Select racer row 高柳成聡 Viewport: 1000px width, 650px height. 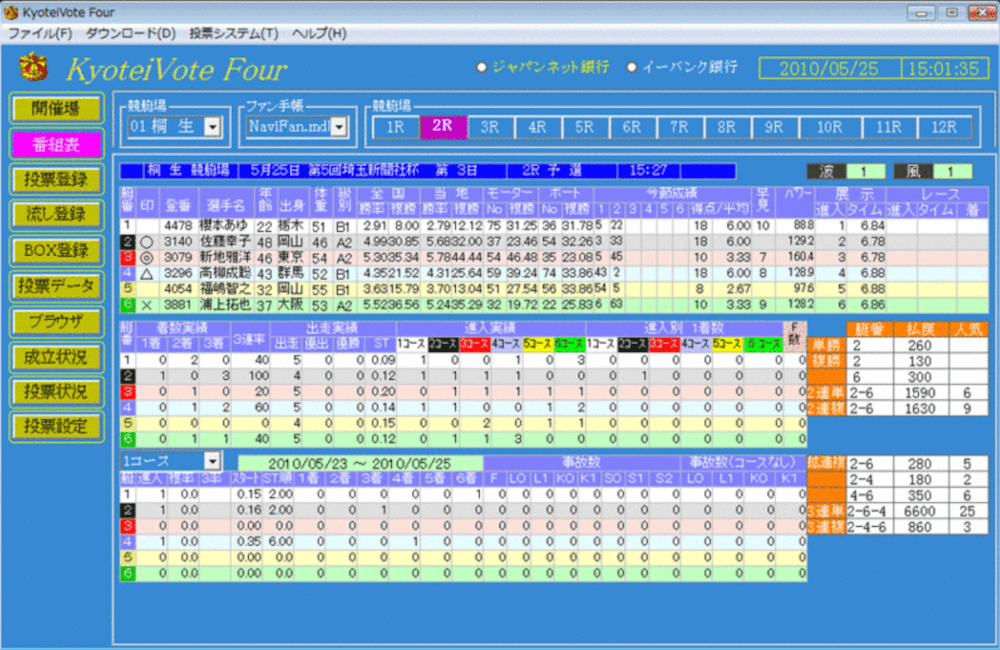554,273
